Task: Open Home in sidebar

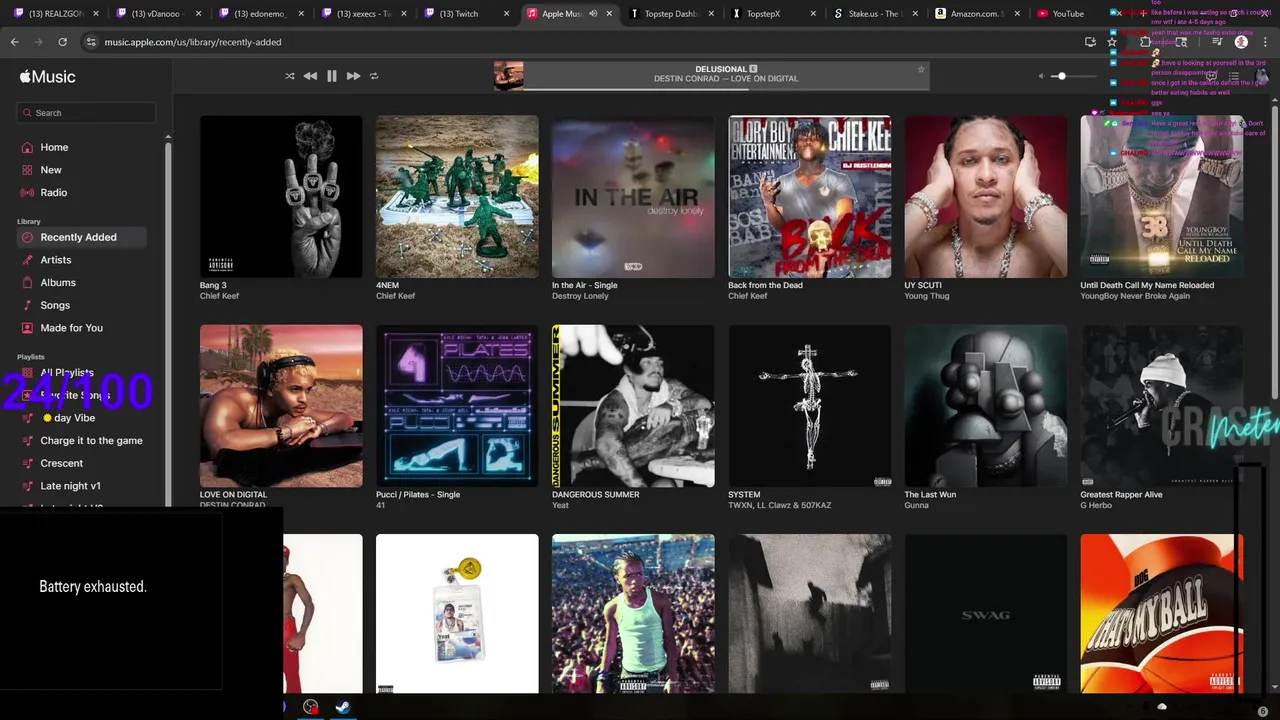Action: 54,147
